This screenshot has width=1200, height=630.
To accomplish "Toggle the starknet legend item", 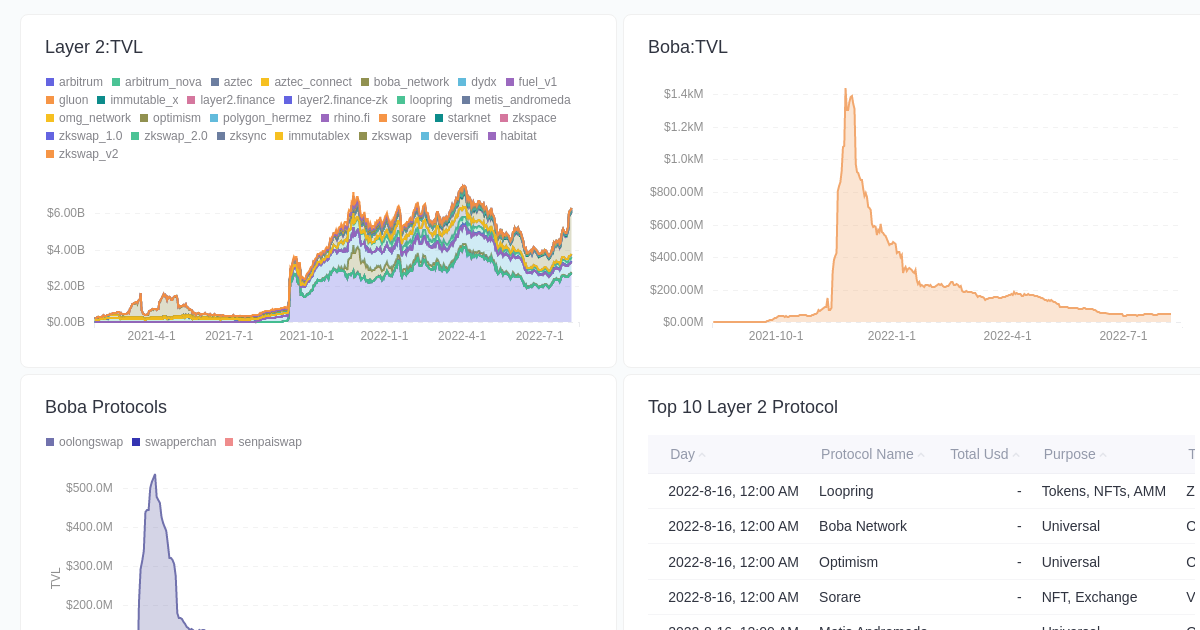I will click(467, 118).
